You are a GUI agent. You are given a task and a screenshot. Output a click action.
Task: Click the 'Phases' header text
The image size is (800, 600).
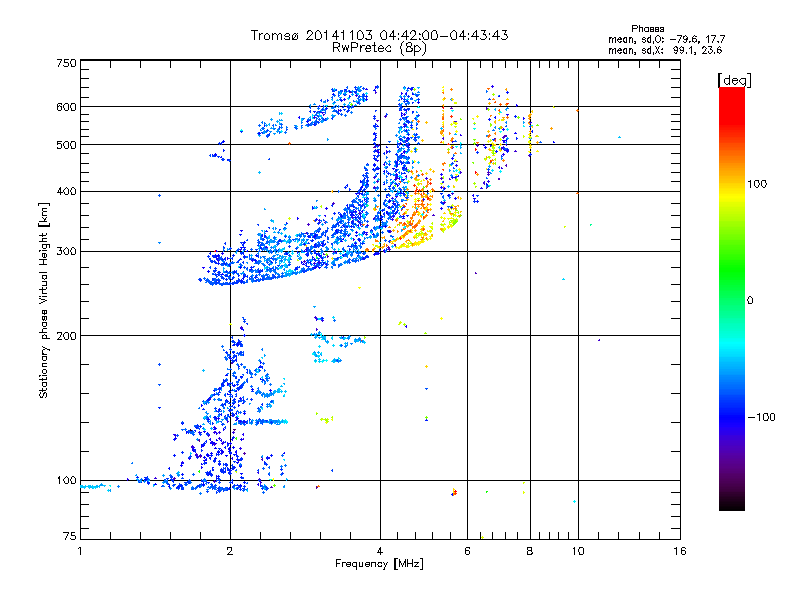click(647, 29)
